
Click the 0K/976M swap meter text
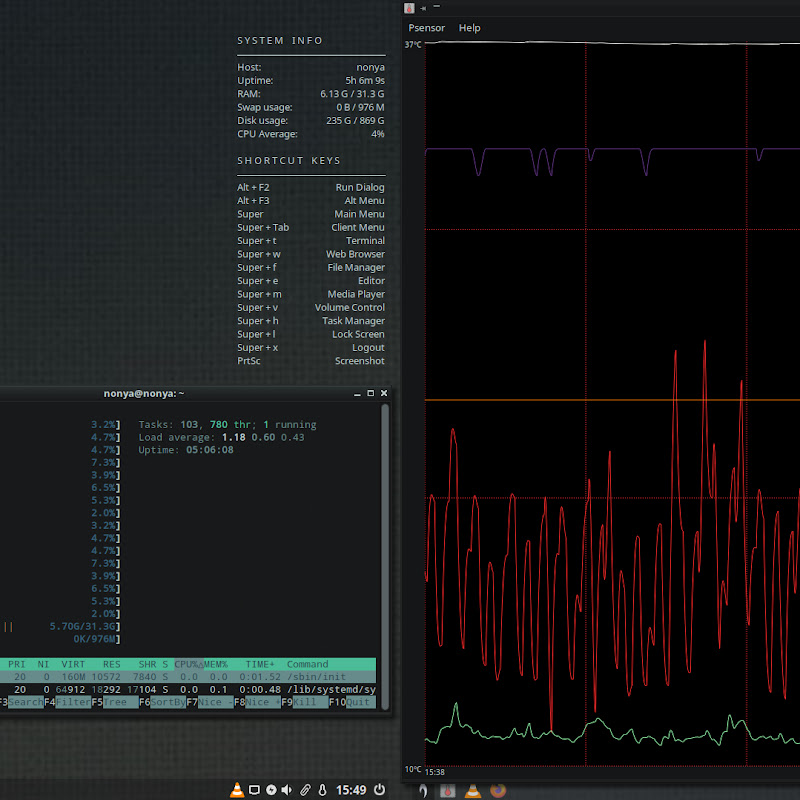[96, 639]
